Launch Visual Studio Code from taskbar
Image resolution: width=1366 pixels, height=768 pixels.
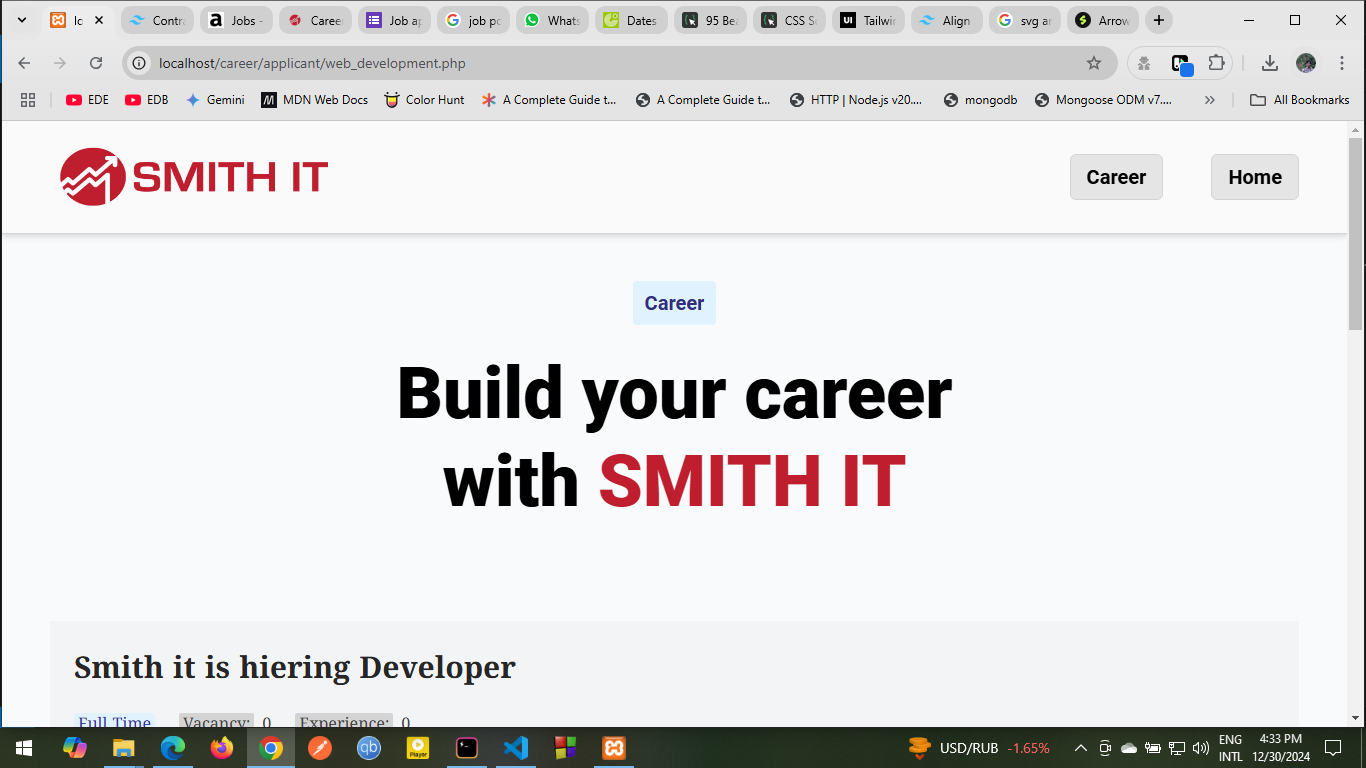pyautogui.click(x=516, y=747)
